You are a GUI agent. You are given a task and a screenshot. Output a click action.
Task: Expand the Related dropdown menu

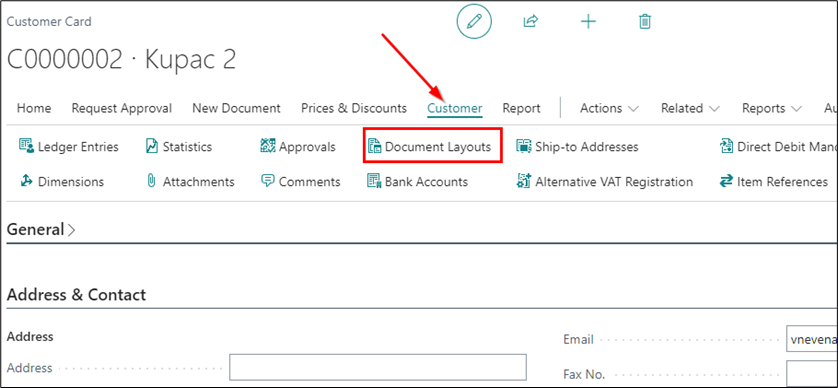tap(690, 108)
